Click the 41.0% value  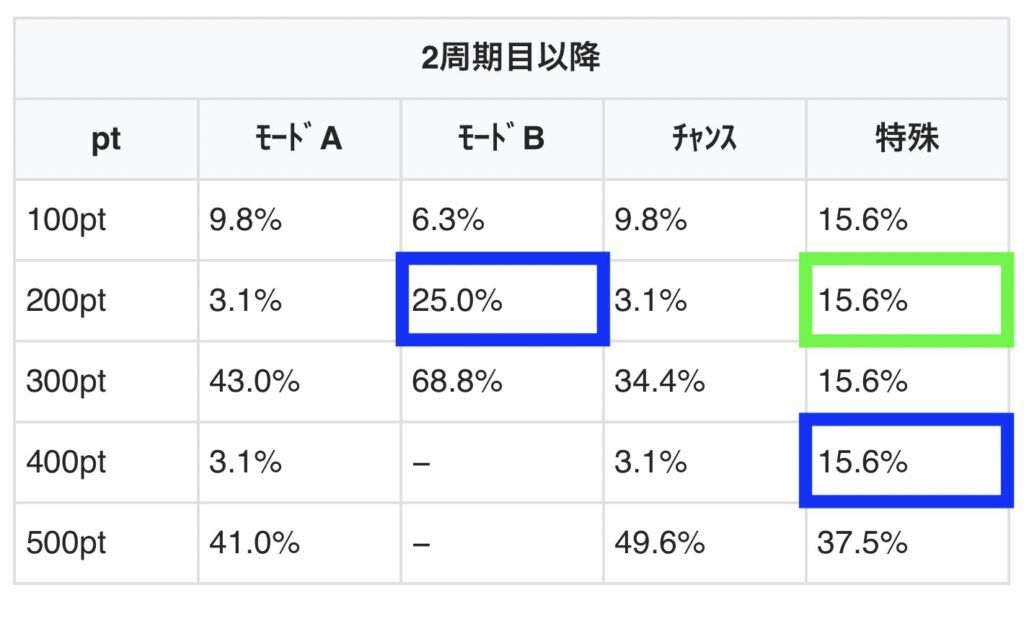(x=254, y=543)
